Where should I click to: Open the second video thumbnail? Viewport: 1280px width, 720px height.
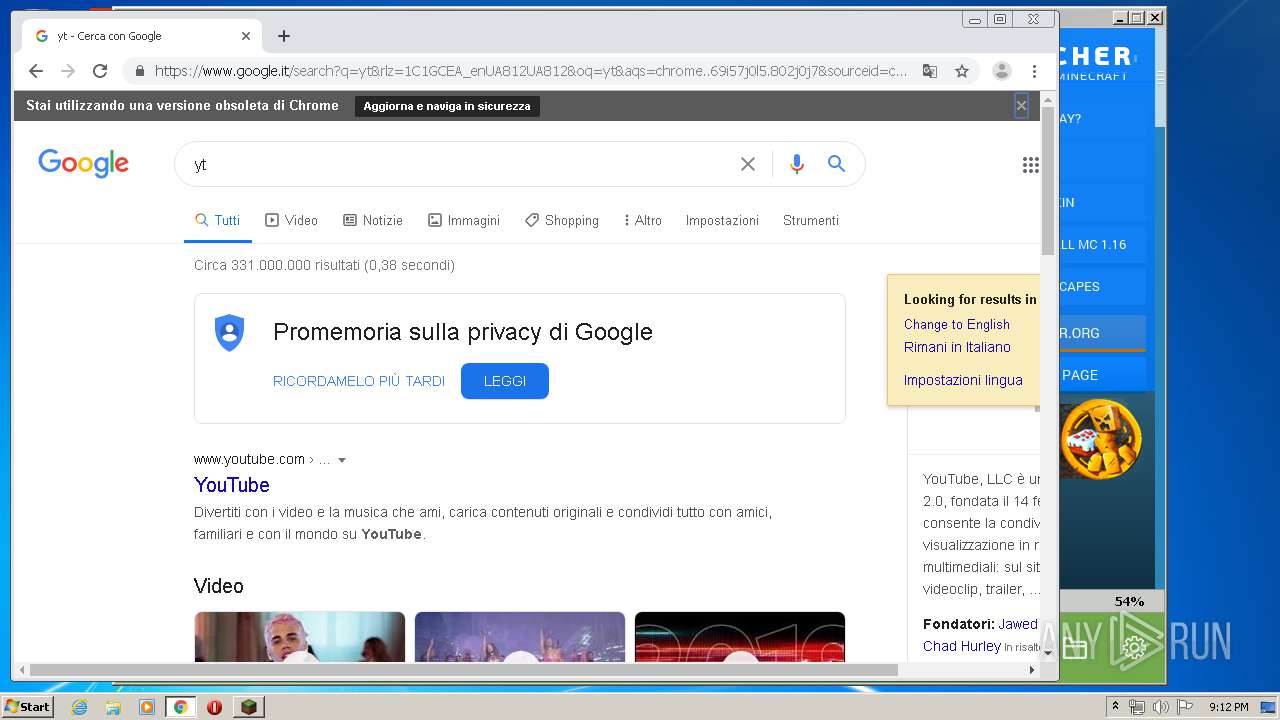(520, 637)
